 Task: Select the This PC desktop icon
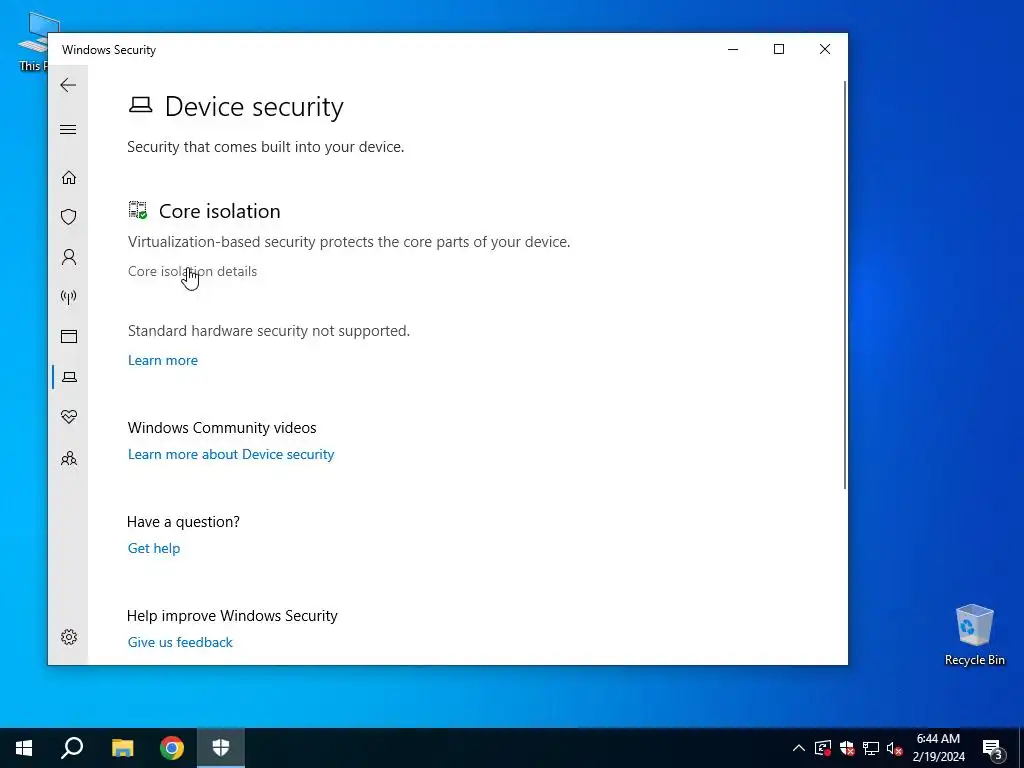31,42
